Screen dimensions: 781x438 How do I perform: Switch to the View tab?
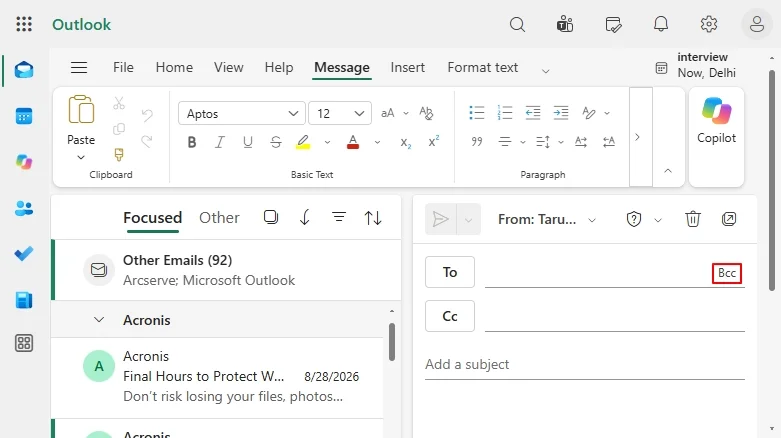pos(229,67)
